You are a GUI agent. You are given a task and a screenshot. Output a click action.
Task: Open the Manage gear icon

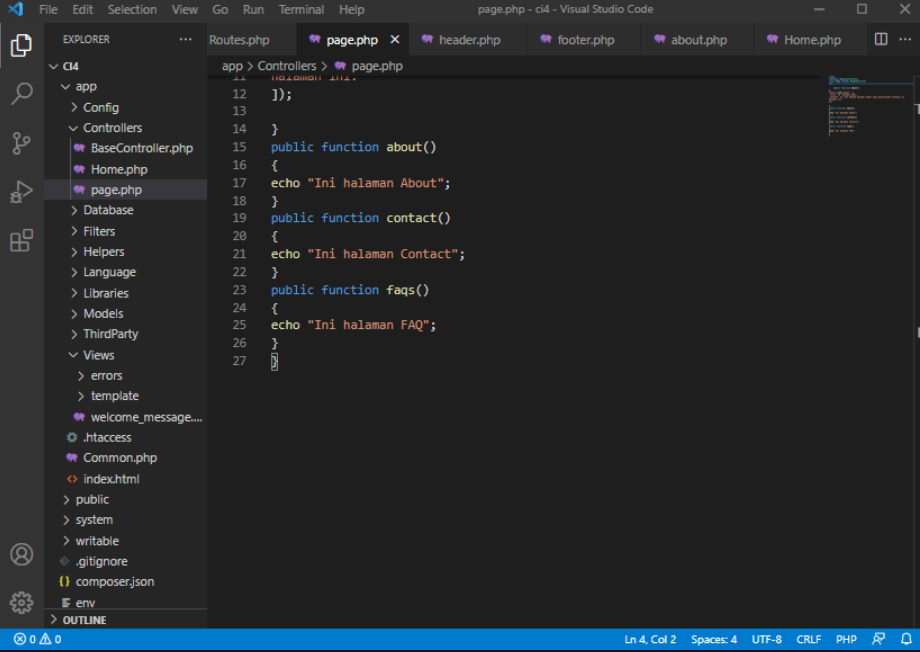coord(22,602)
